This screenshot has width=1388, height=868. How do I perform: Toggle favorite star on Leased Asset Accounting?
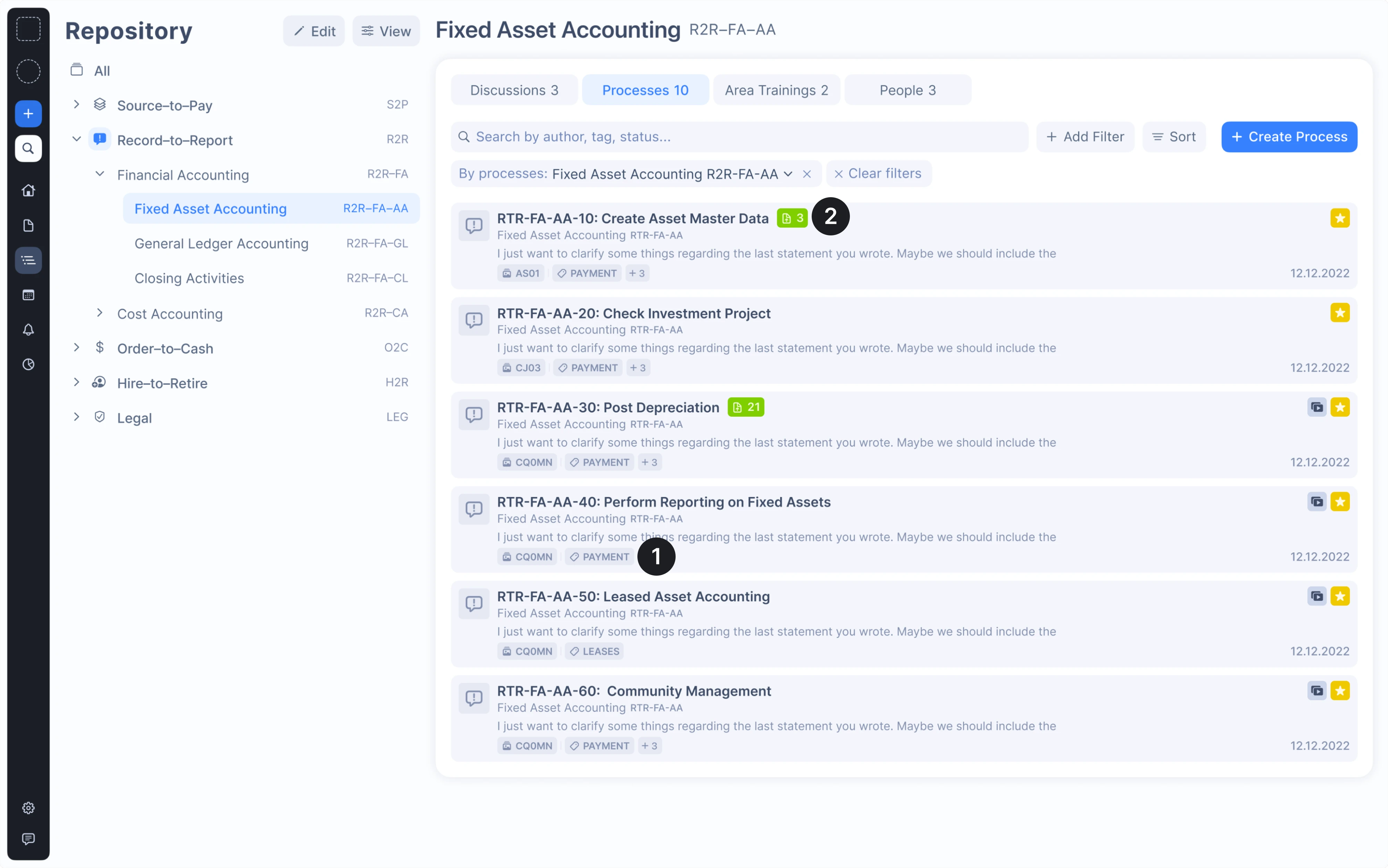[1340, 596]
